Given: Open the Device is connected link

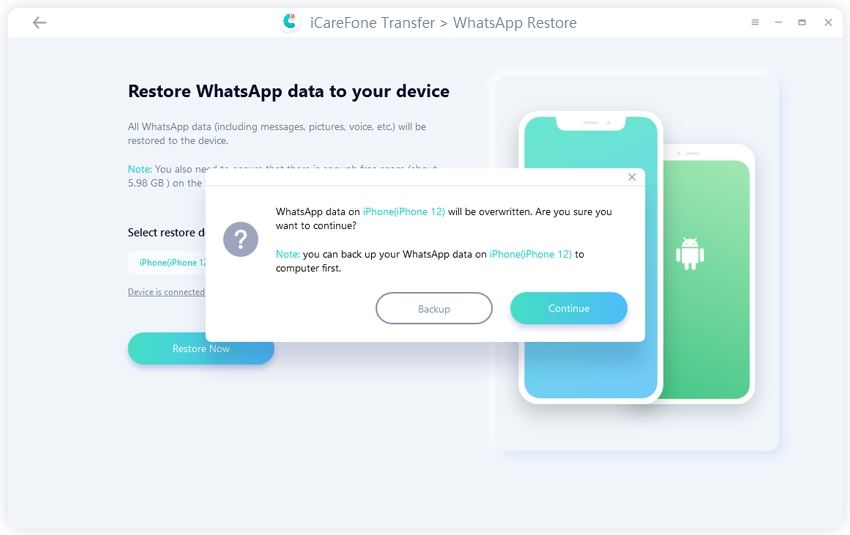Looking at the screenshot, I should tap(166, 292).
